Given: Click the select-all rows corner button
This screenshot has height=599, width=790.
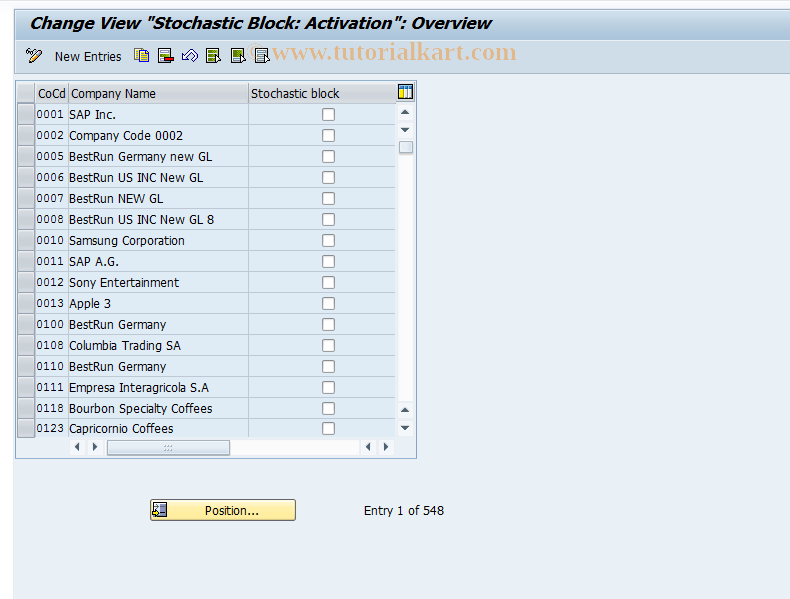Looking at the screenshot, I should pyautogui.click(x=26, y=93).
